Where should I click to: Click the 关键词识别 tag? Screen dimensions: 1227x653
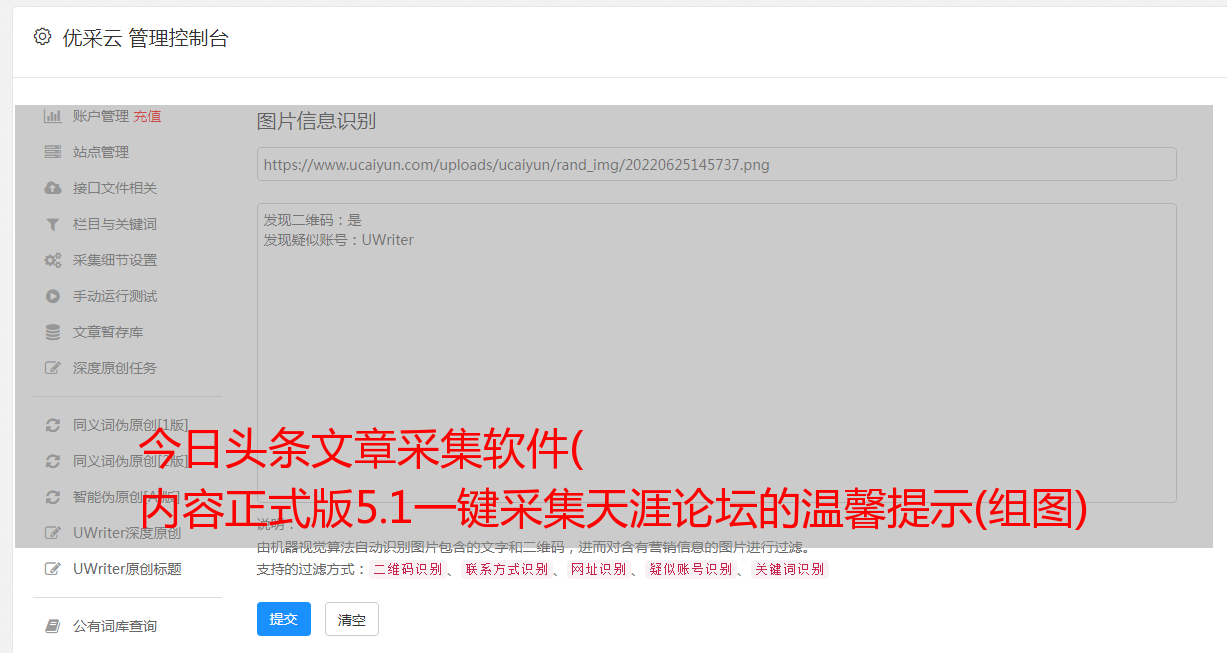pyautogui.click(x=790, y=569)
